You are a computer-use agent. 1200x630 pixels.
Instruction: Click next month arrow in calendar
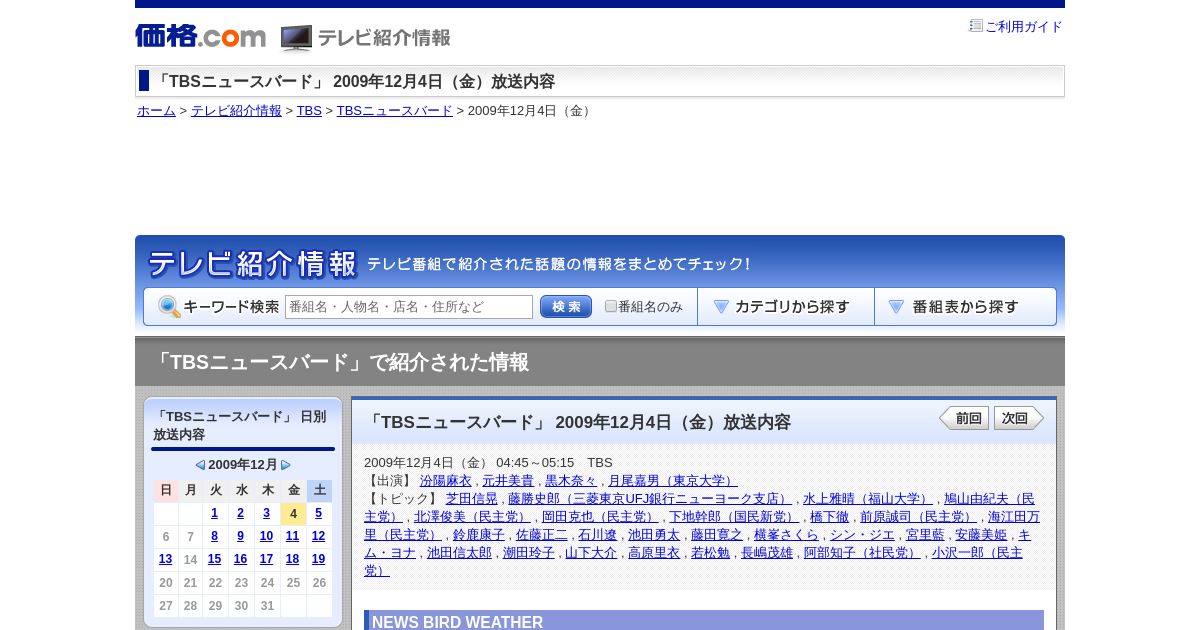286,465
